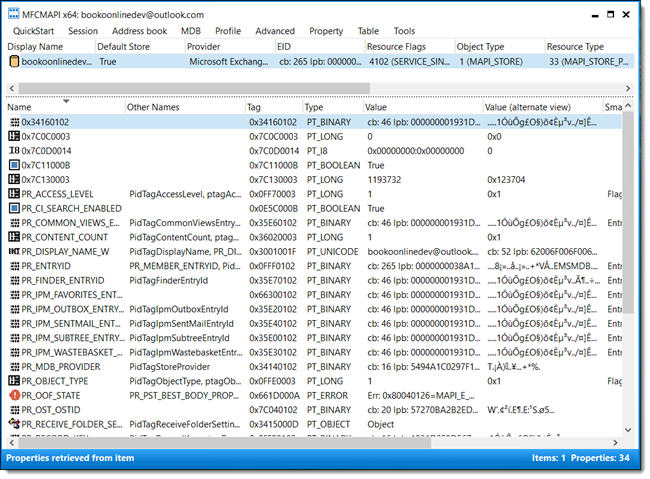Click the object icon of PR_RECEIVE_FOLDER_SE...
Viewport: 650px width, 479px height.
14,424
